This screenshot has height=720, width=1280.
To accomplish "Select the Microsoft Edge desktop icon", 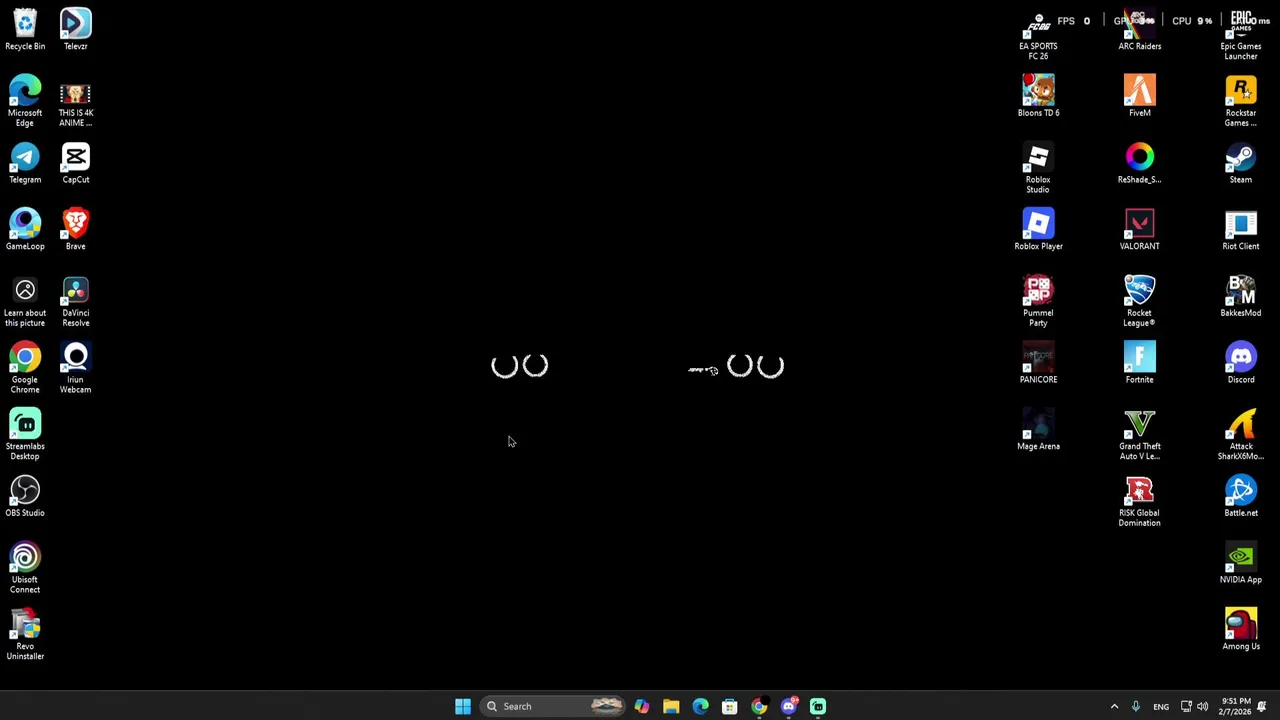I will (25, 101).
